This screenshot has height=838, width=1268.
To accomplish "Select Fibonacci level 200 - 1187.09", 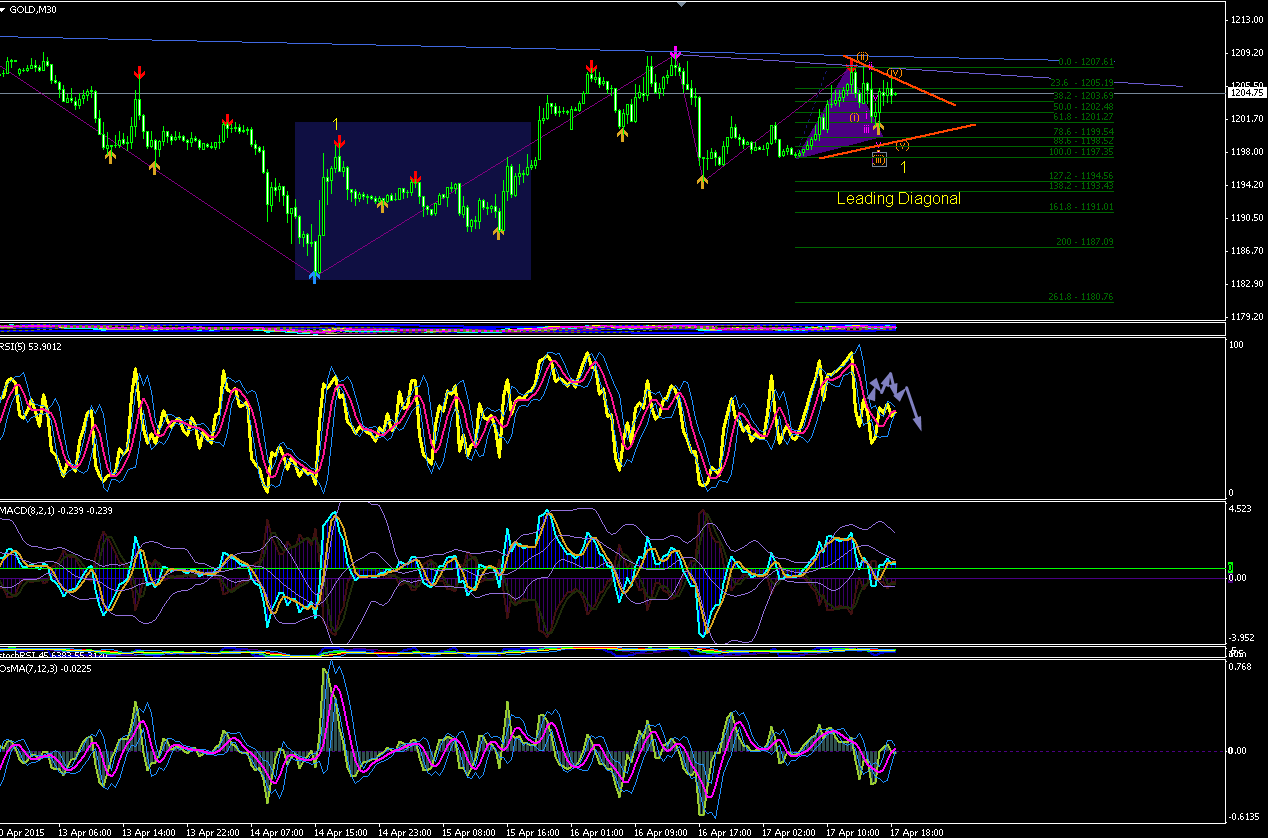I will [1085, 242].
